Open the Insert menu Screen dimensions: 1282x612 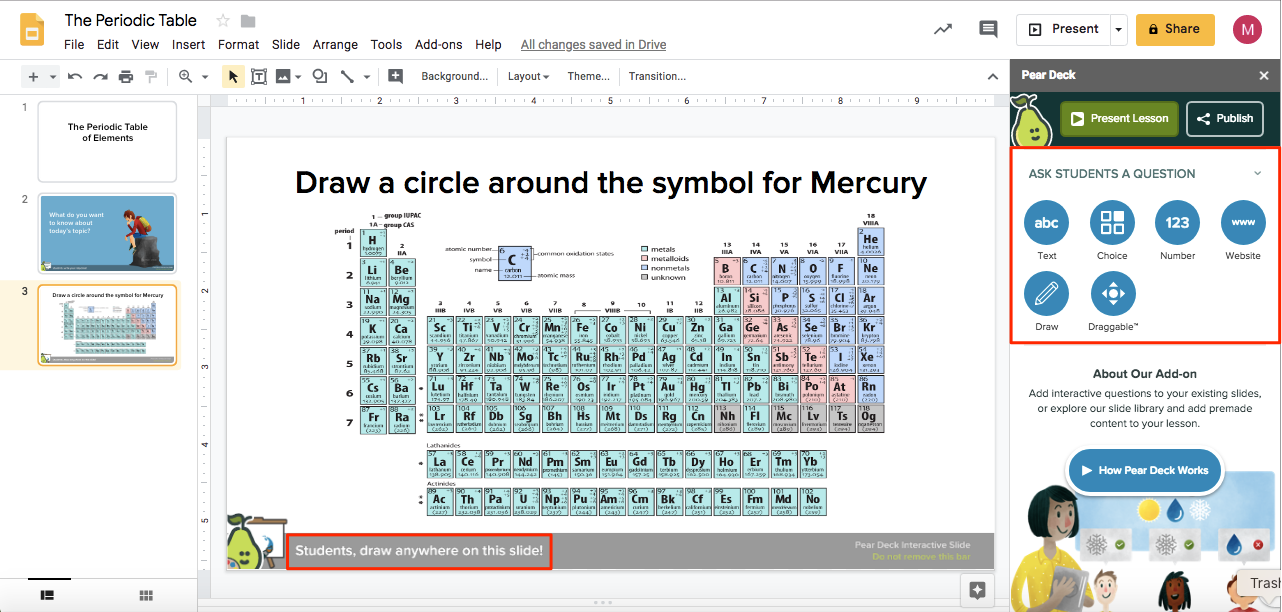[x=188, y=45]
